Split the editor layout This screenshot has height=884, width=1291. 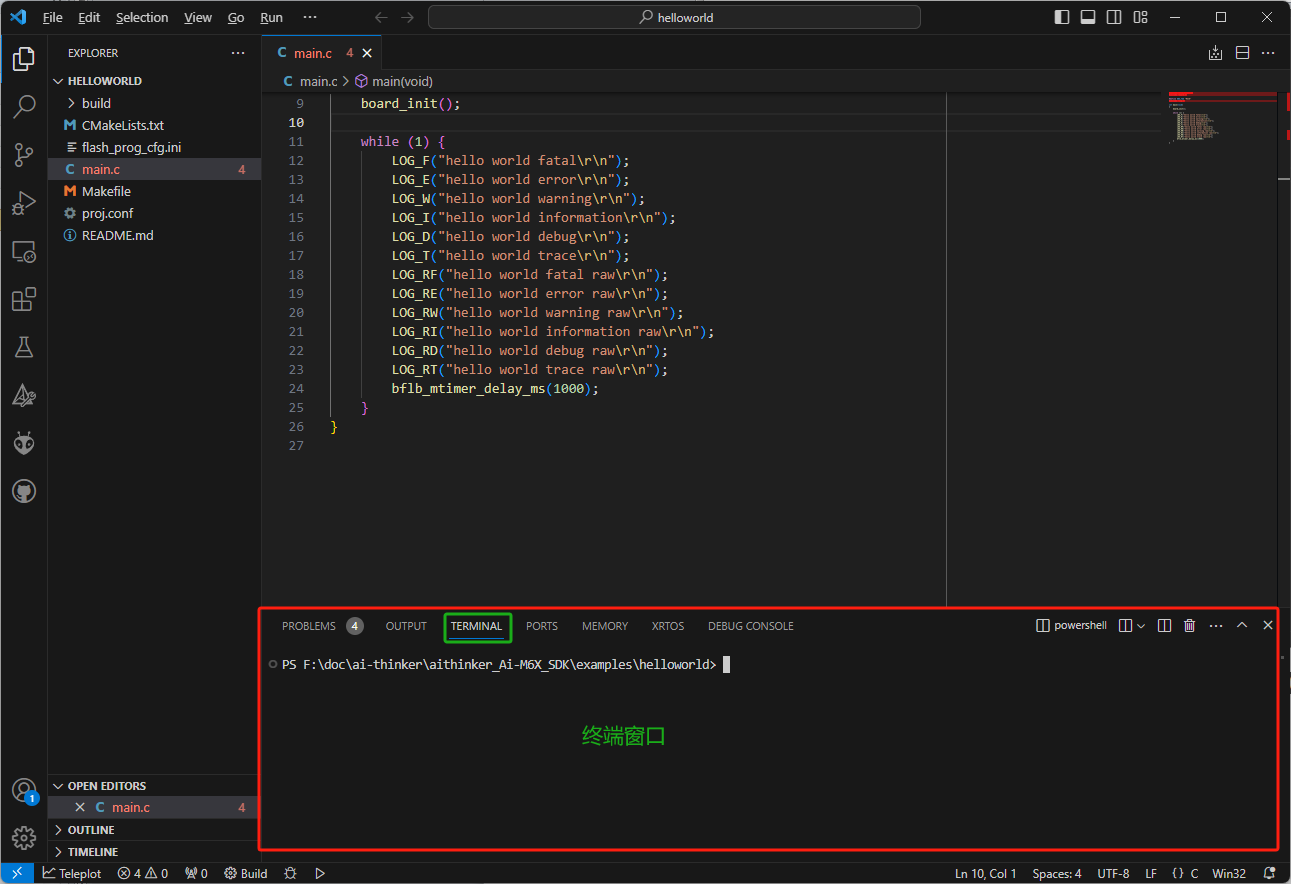(1242, 53)
